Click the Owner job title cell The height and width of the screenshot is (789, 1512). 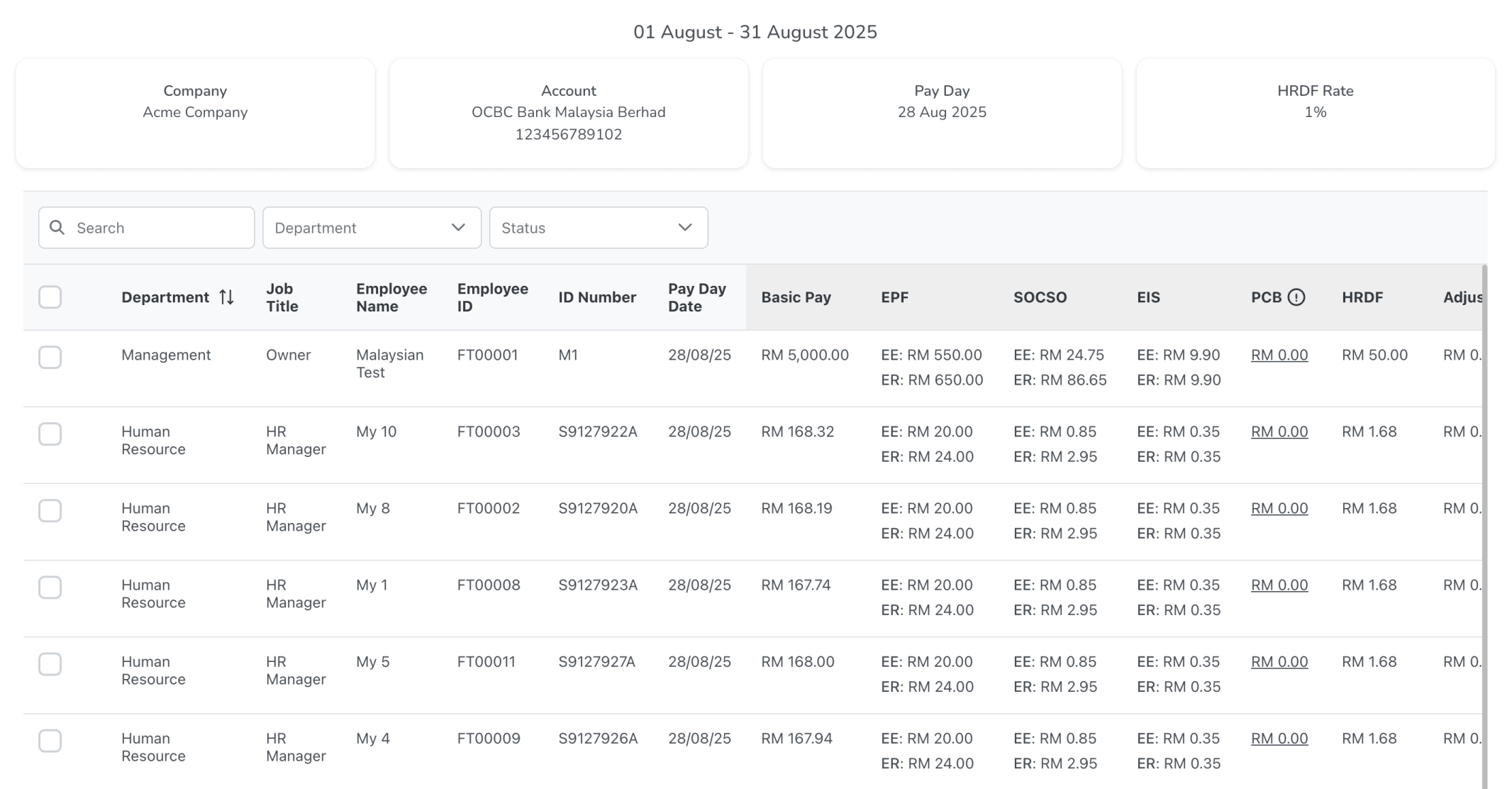pyautogui.click(x=288, y=355)
